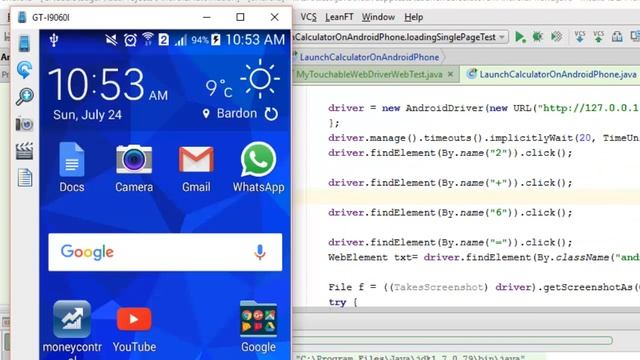Close the MyTouchableWebDriverWebTest.java tab

(450, 74)
